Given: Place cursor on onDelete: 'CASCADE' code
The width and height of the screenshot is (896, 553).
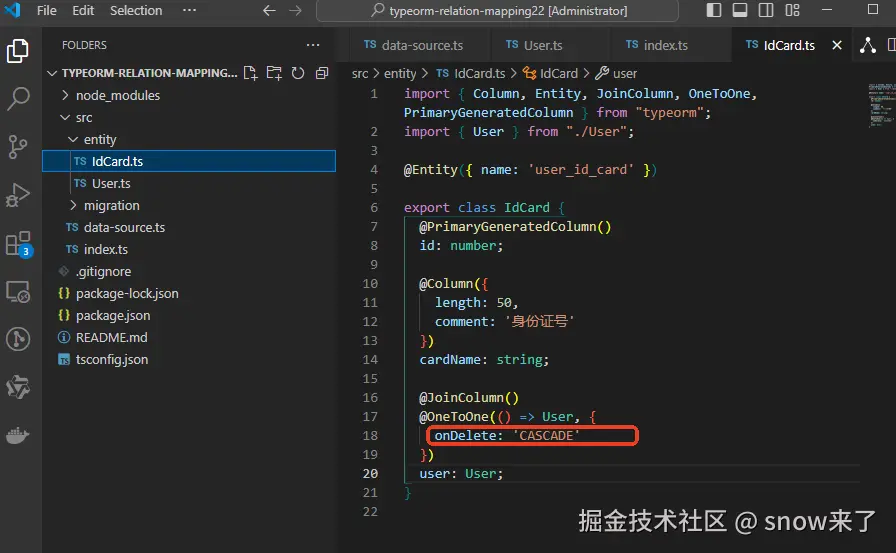Looking at the screenshot, I should pyautogui.click(x=507, y=436).
